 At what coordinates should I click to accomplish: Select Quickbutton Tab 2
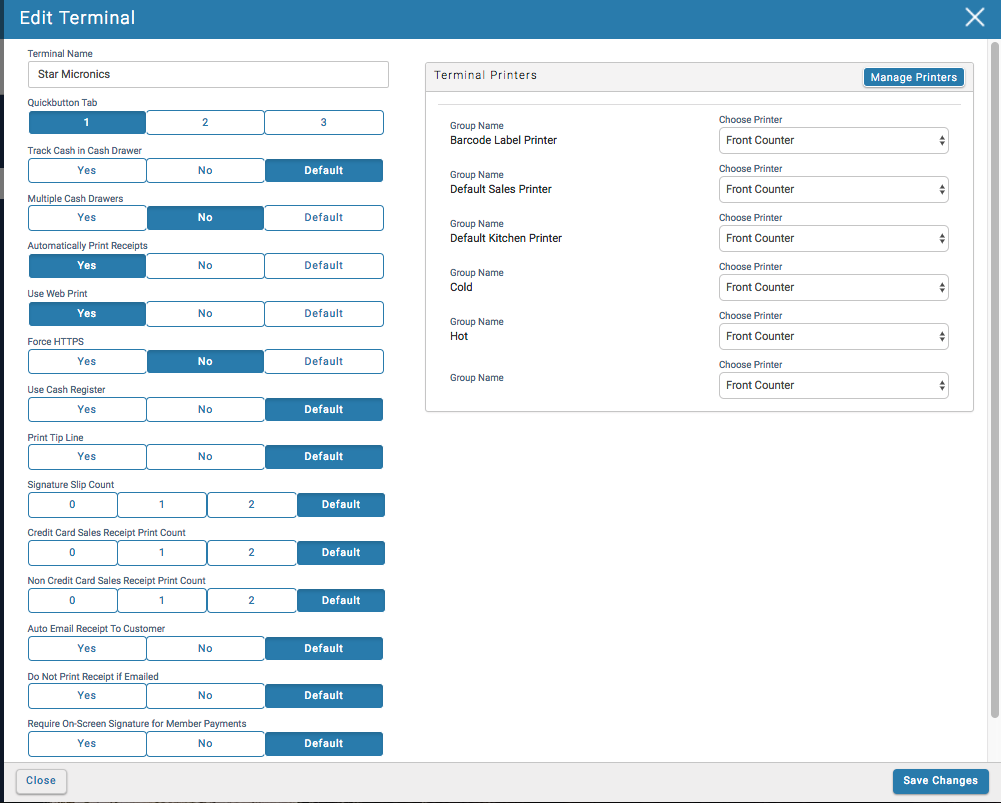(205, 122)
